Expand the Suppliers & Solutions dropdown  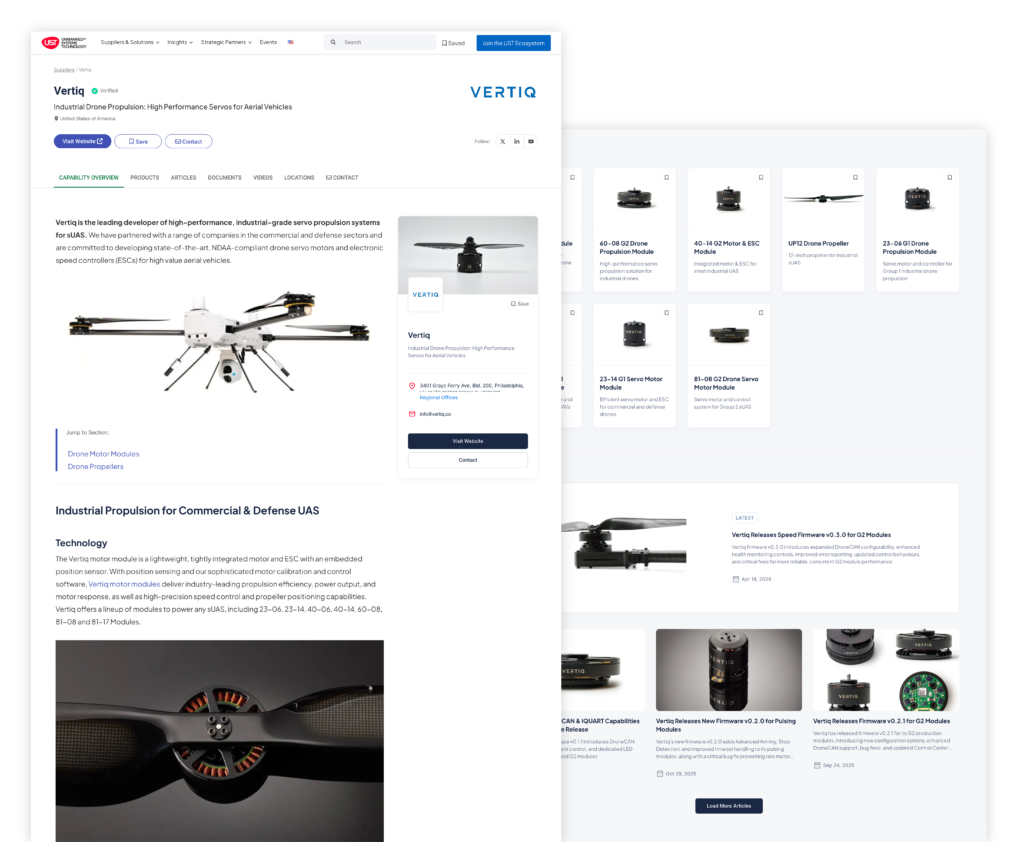(130, 42)
